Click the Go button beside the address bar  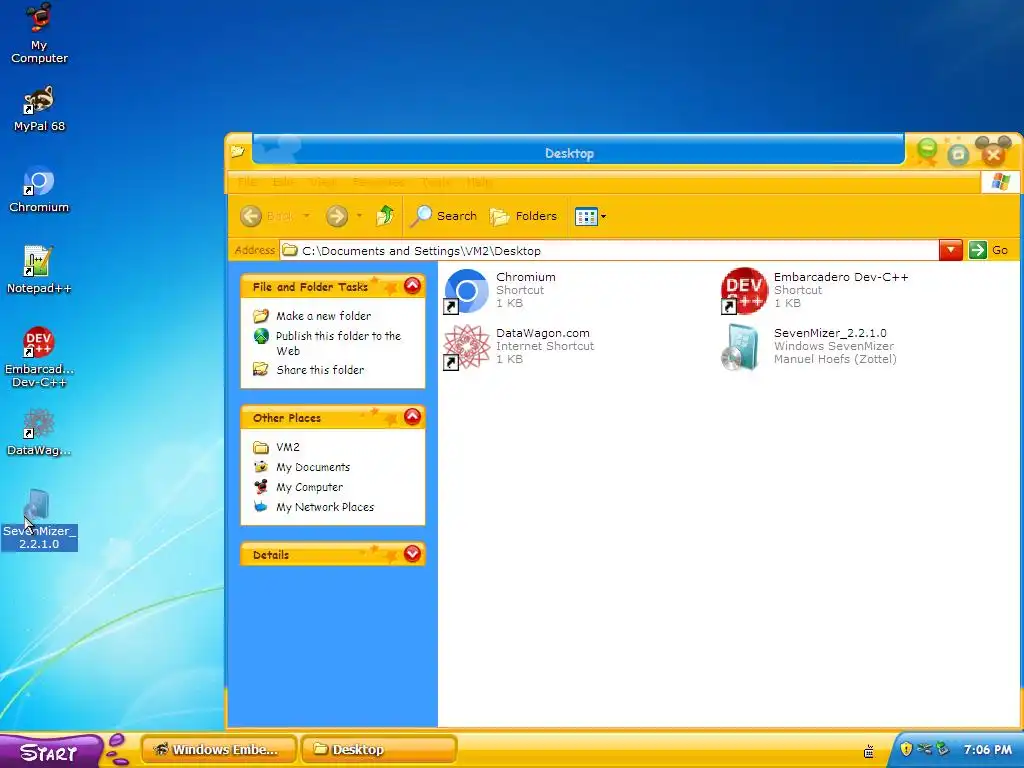coord(989,250)
